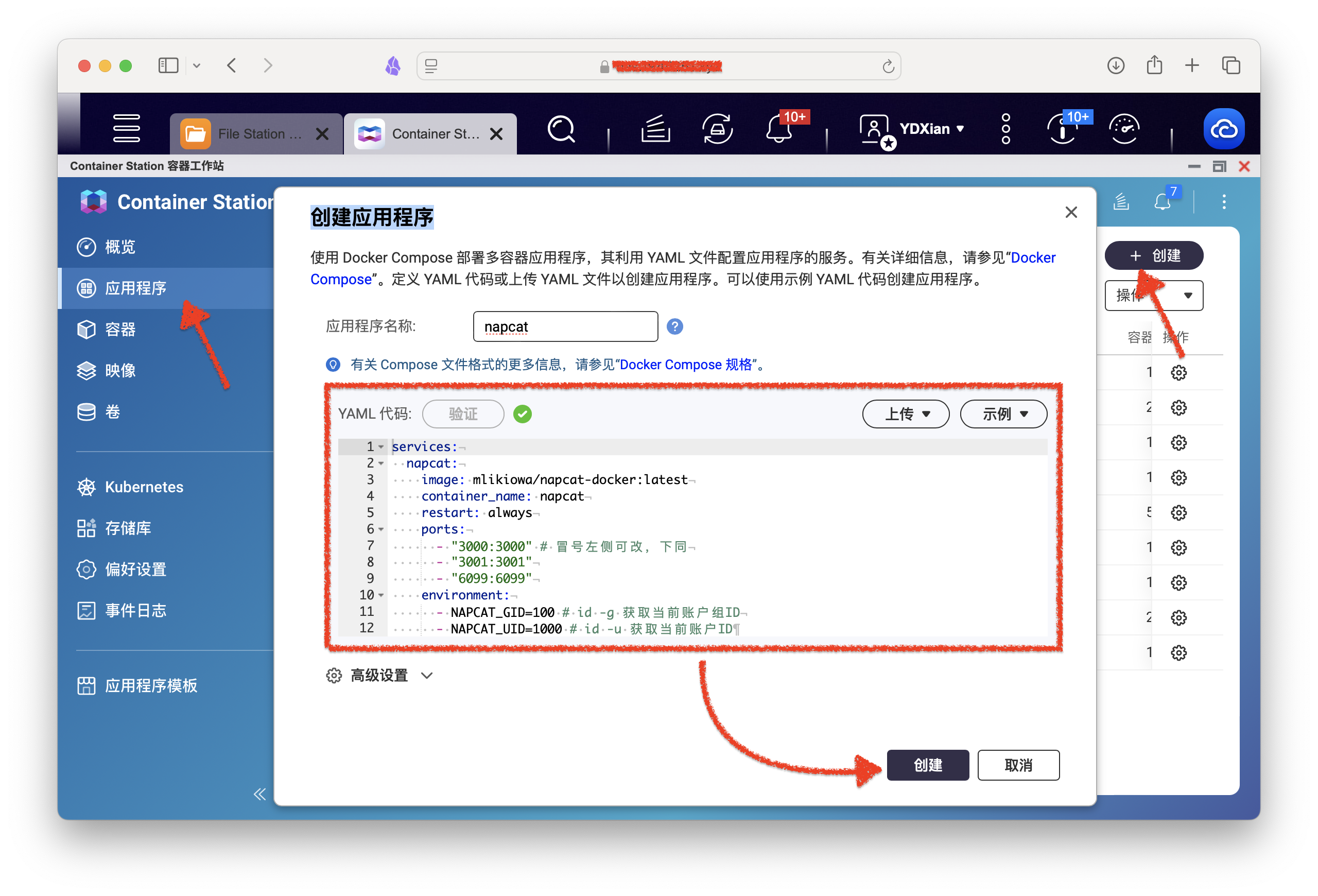Select 应用程序 in the sidebar

[x=166, y=288]
